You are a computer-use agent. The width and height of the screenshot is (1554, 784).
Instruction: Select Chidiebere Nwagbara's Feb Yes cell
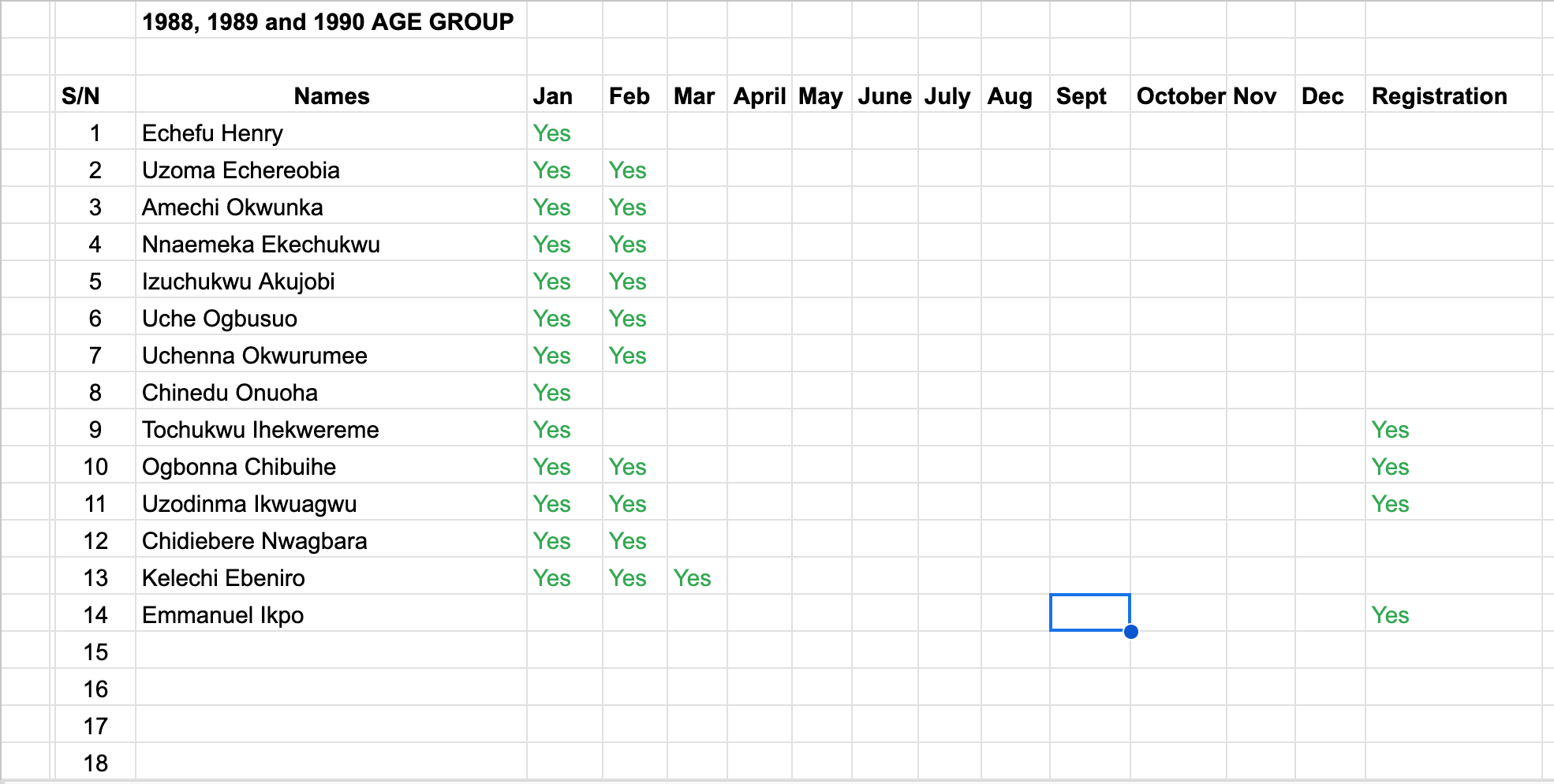click(x=628, y=541)
